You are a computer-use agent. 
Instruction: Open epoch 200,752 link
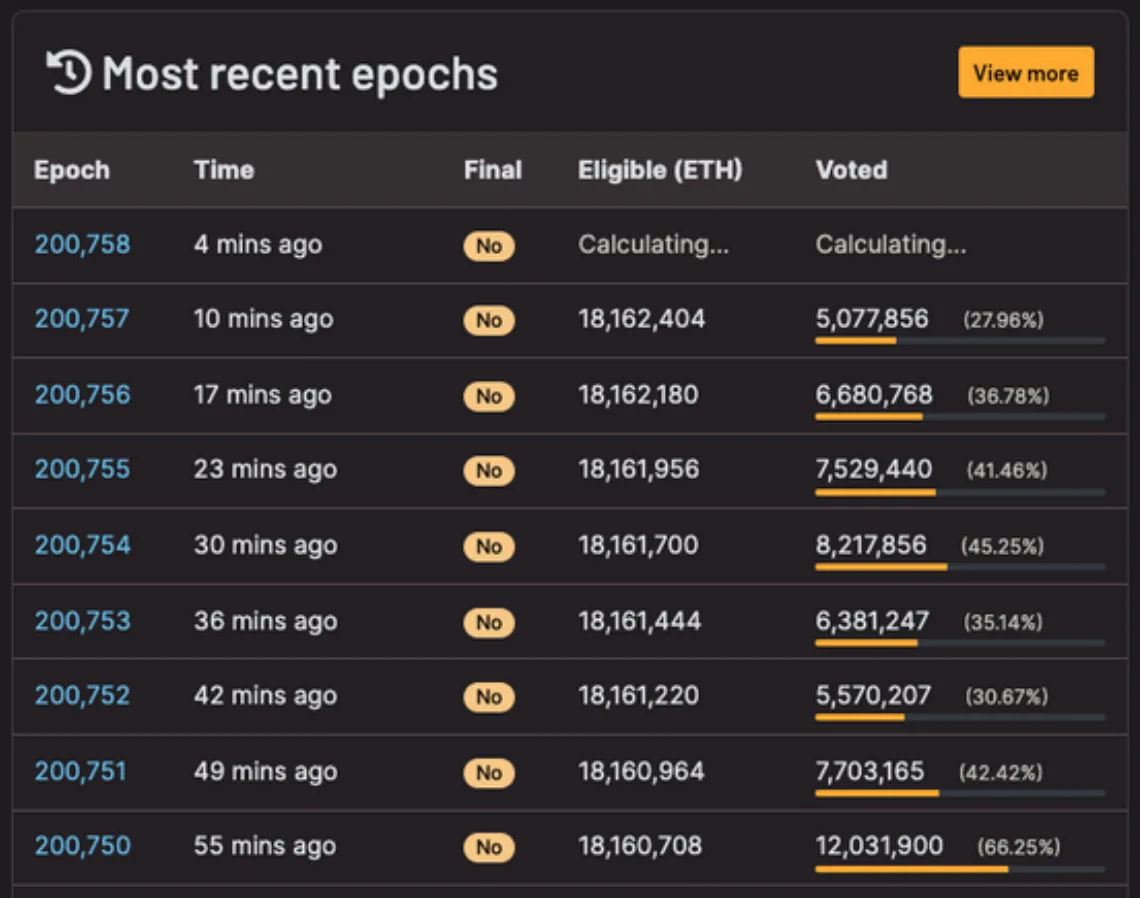coord(83,696)
